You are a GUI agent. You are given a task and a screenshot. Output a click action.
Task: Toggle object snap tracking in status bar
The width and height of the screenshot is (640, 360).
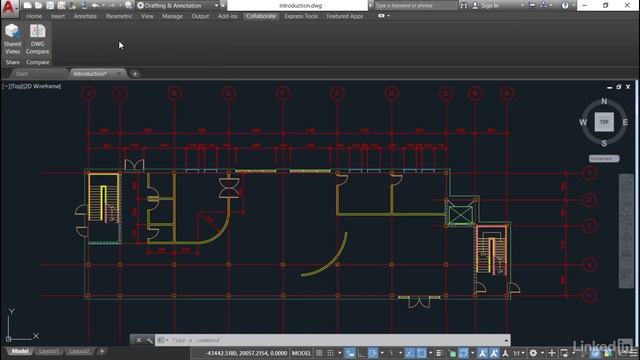click(x=410, y=353)
